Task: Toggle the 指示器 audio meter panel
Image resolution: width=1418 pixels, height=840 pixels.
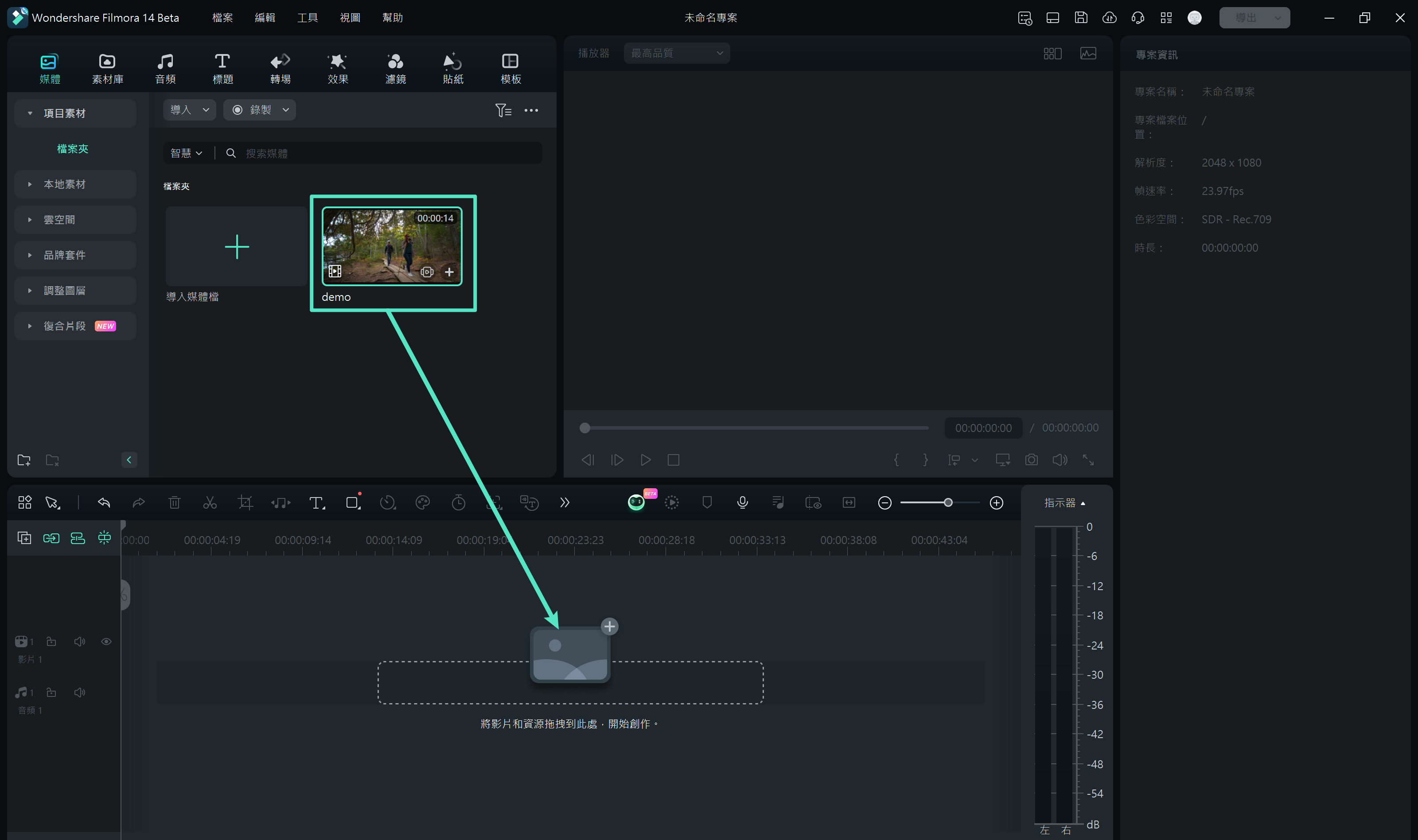Action: tap(1064, 503)
